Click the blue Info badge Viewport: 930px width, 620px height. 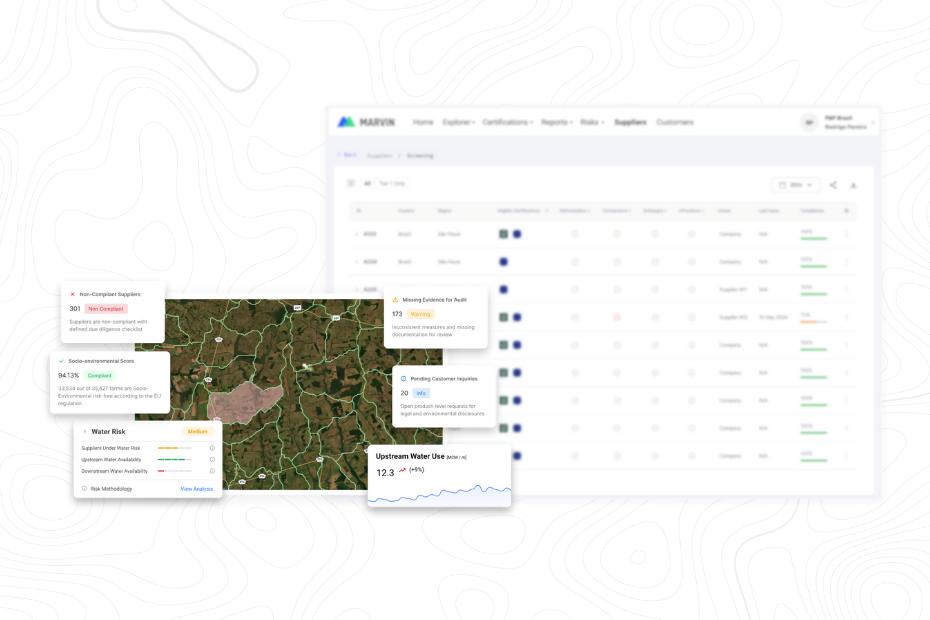click(x=421, y=393)
